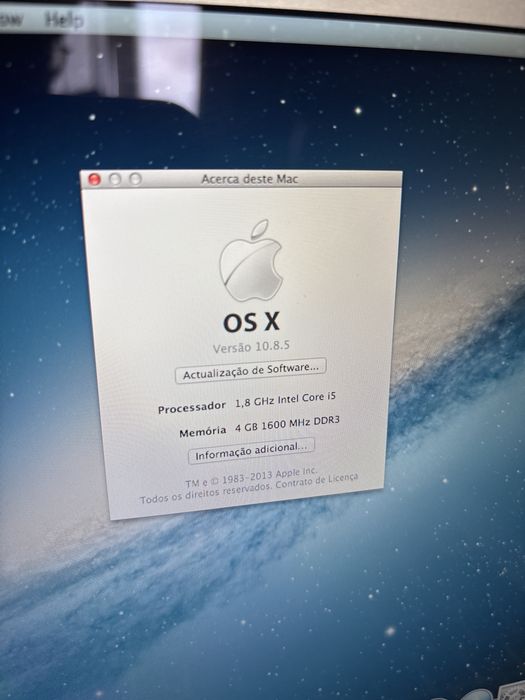Image resolution: width=525 pixels, height=700 pixels.
Task: Close the Acerca deste Mac window
Action: 94,179
